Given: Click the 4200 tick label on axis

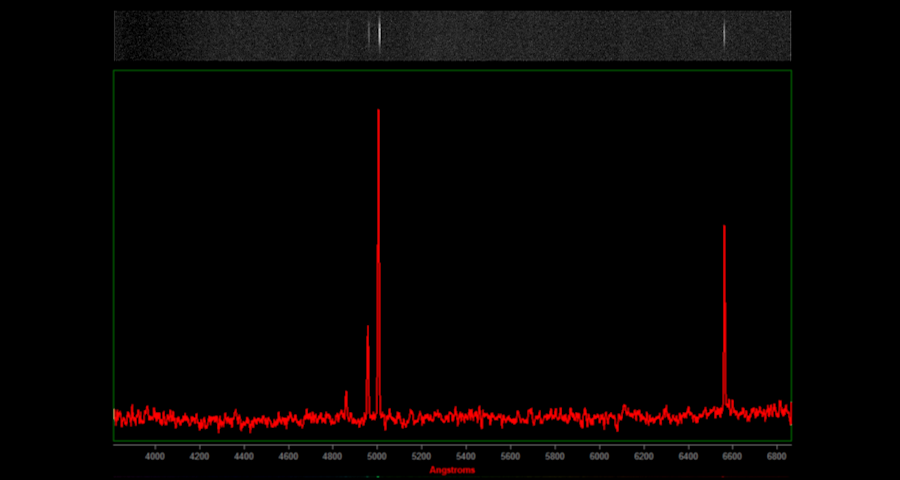Looking at the screenshot, I should pyautogui.click(x=199, y=456).
